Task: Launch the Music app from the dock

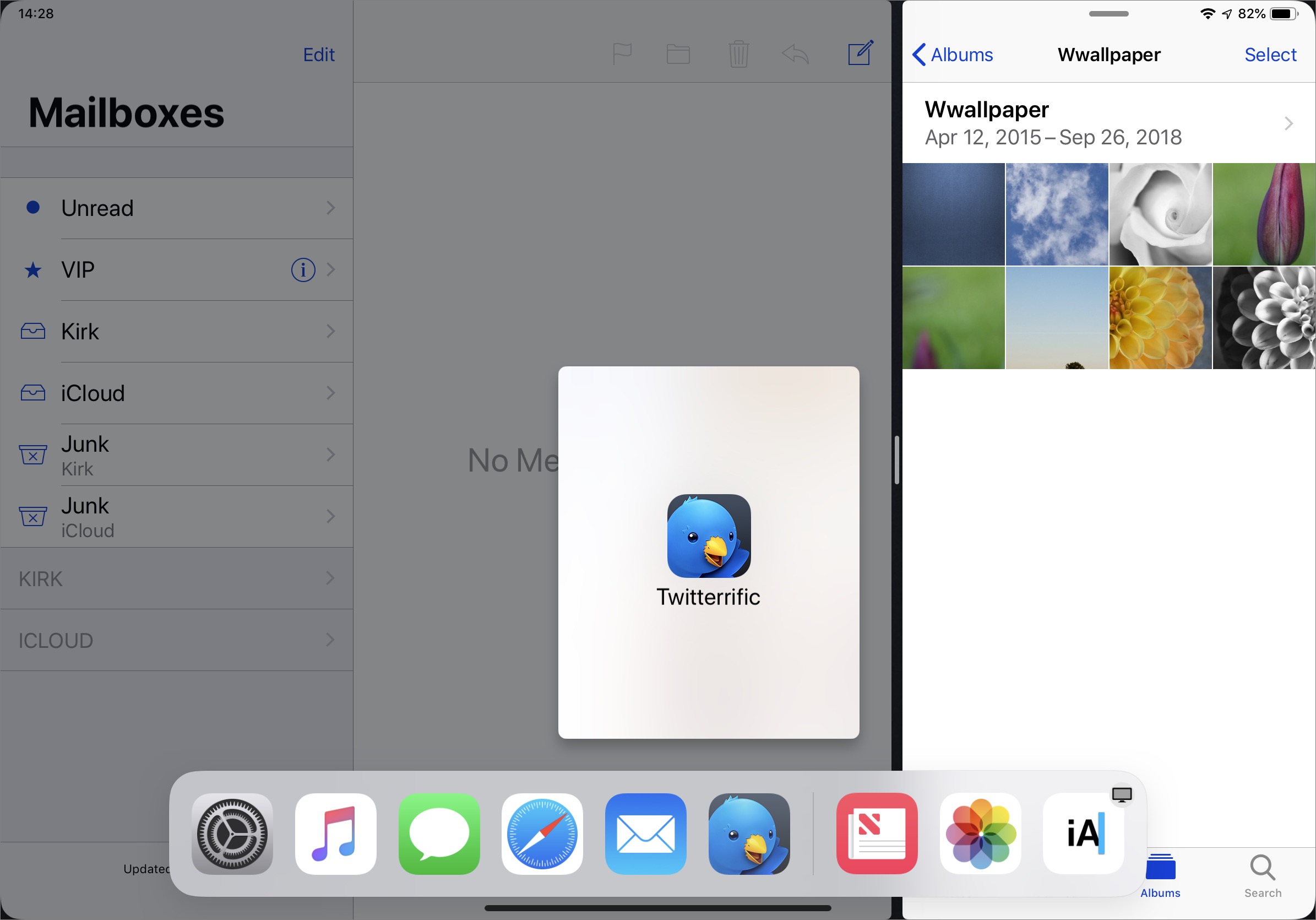Action: (x=336, y=834)
